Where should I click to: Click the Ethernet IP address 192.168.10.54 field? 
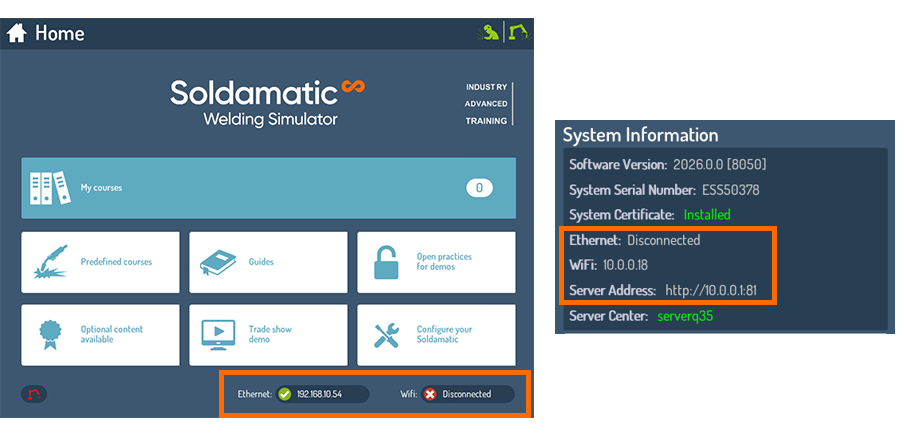click(320, 394)
